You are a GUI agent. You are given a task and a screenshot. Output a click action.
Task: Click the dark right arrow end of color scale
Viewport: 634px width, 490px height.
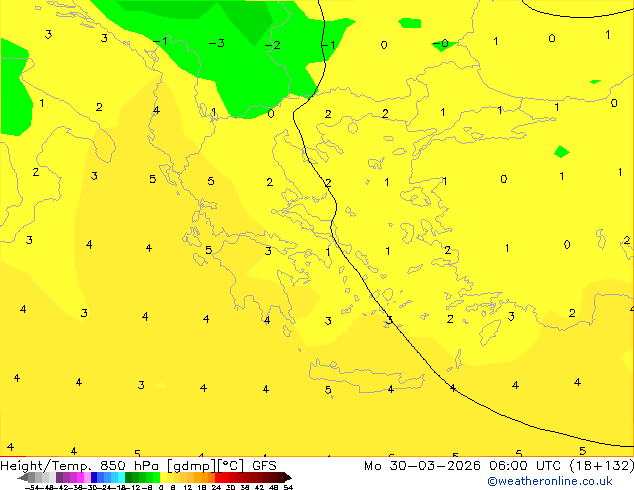tap(288, 477)
